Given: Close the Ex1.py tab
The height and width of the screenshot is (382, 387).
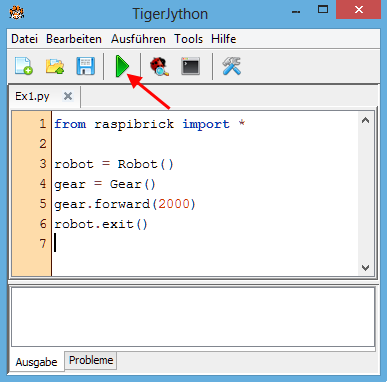Looking at the screenshot, I should pyautogui.click(x=68, y=96).
